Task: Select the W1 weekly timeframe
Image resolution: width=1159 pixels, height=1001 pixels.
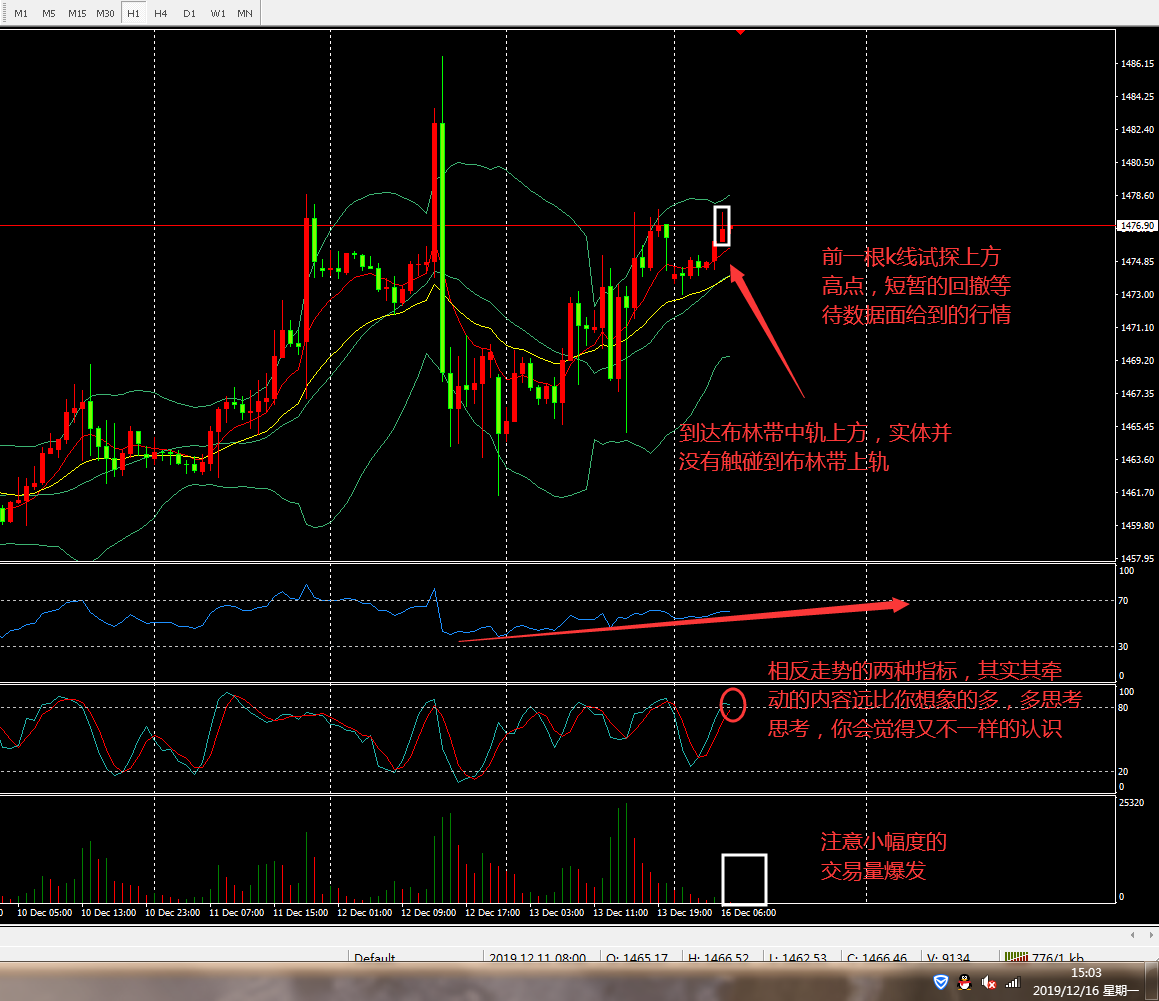Action: [217, 14]
